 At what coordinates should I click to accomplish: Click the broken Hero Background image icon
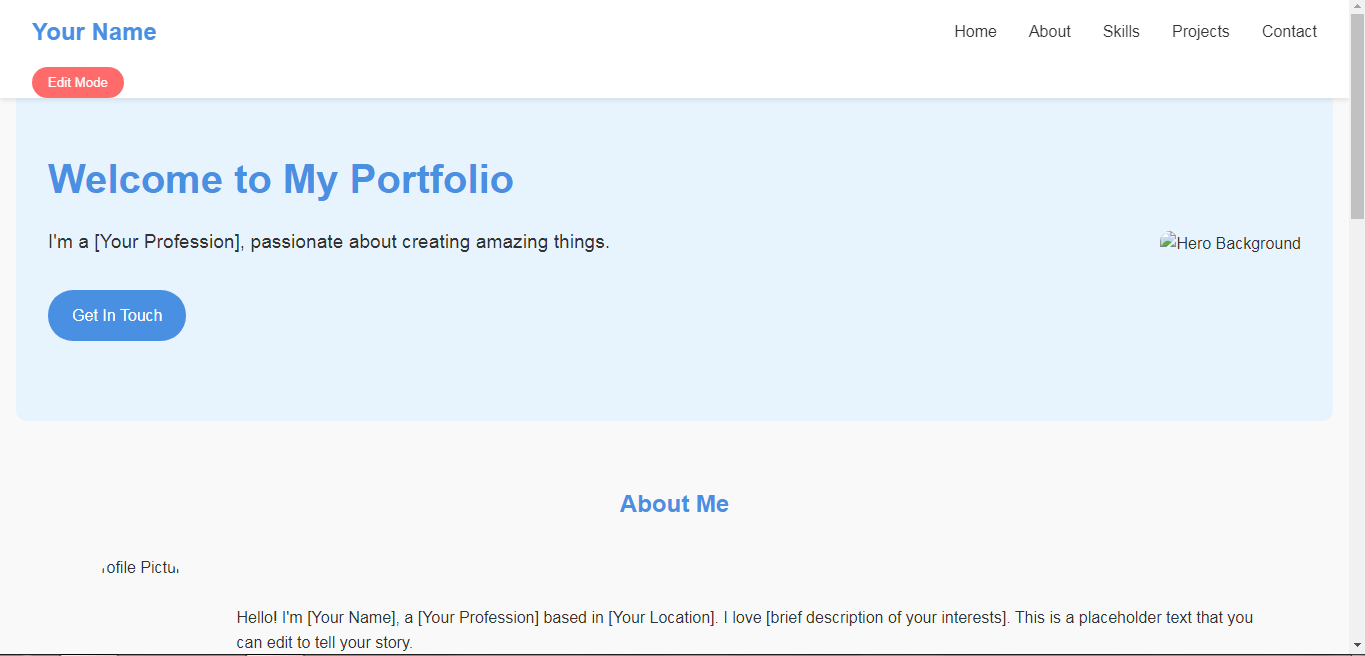tap(1168, 242)
